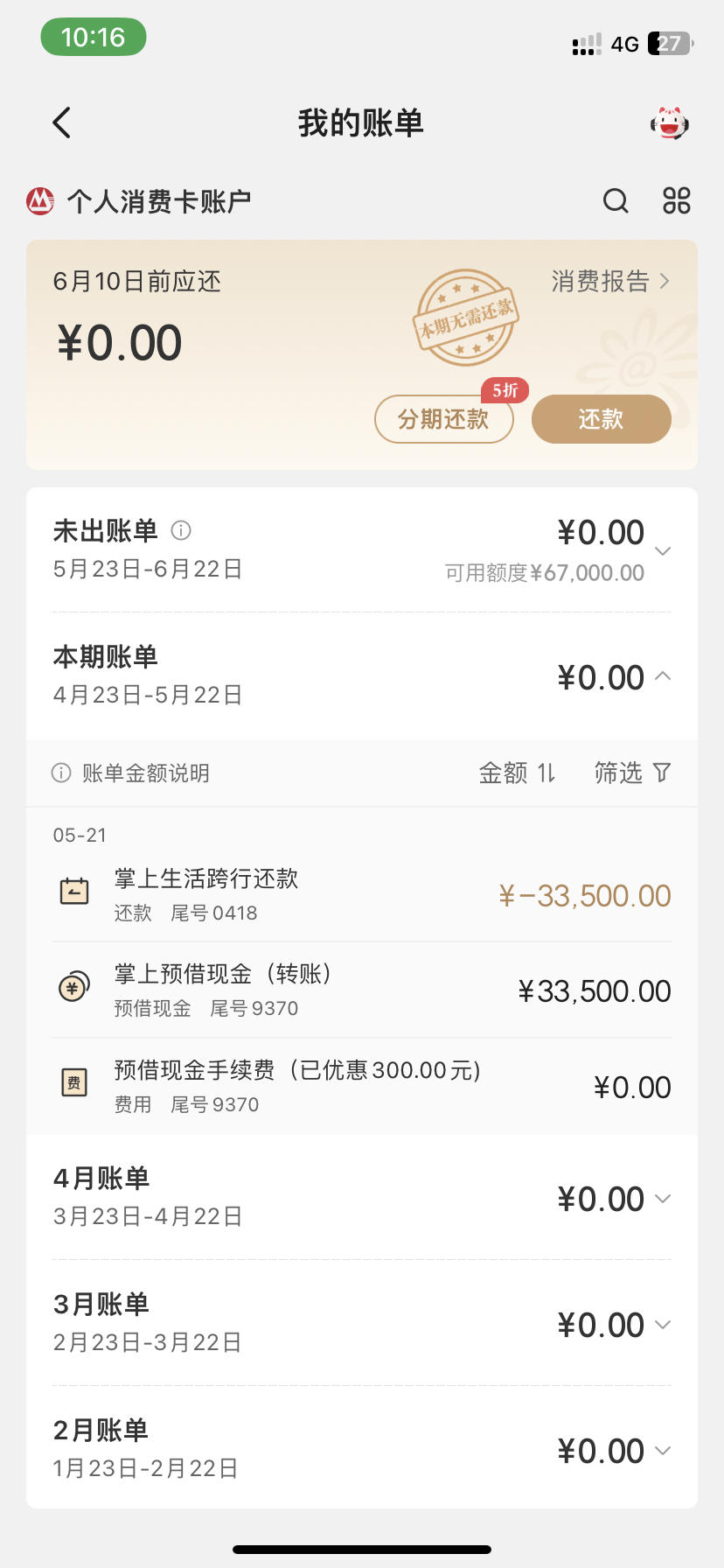Tap info icon next to 未出账单
The height and width of the screenshot is (1568, 724).
[181, 530]
